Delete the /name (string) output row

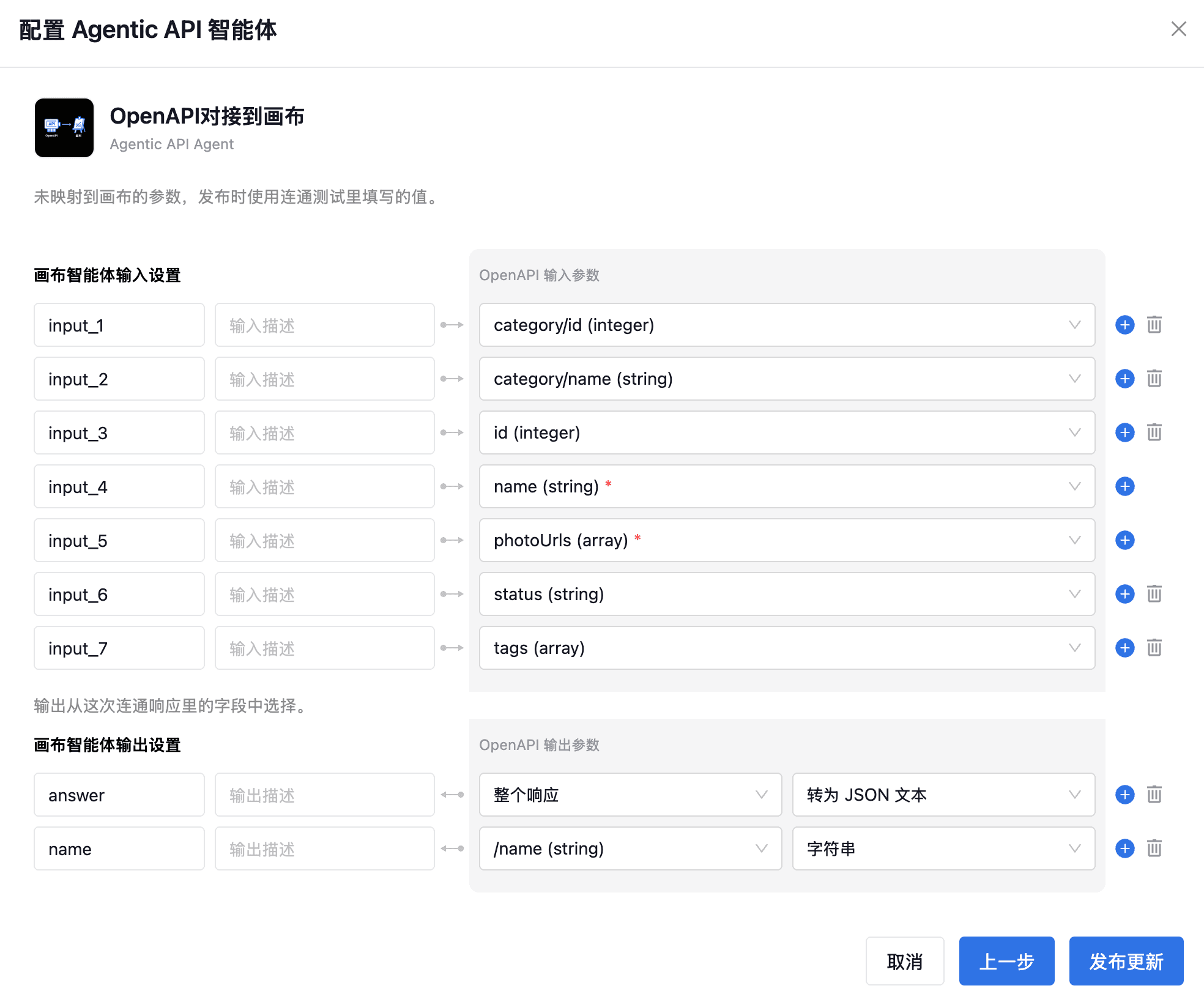point(1154,848)
